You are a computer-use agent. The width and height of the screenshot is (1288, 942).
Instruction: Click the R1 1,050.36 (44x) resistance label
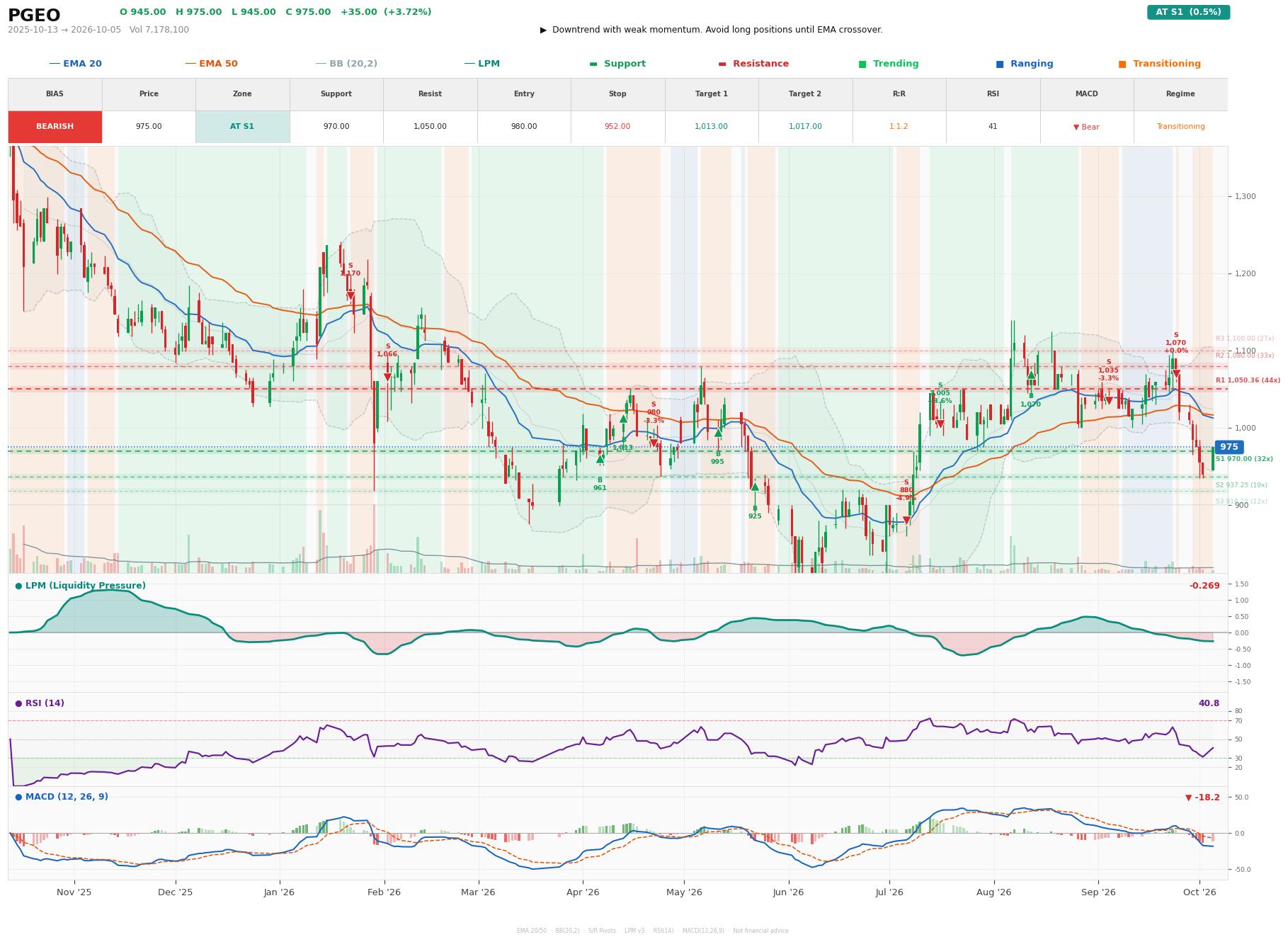coord(1248,380)
